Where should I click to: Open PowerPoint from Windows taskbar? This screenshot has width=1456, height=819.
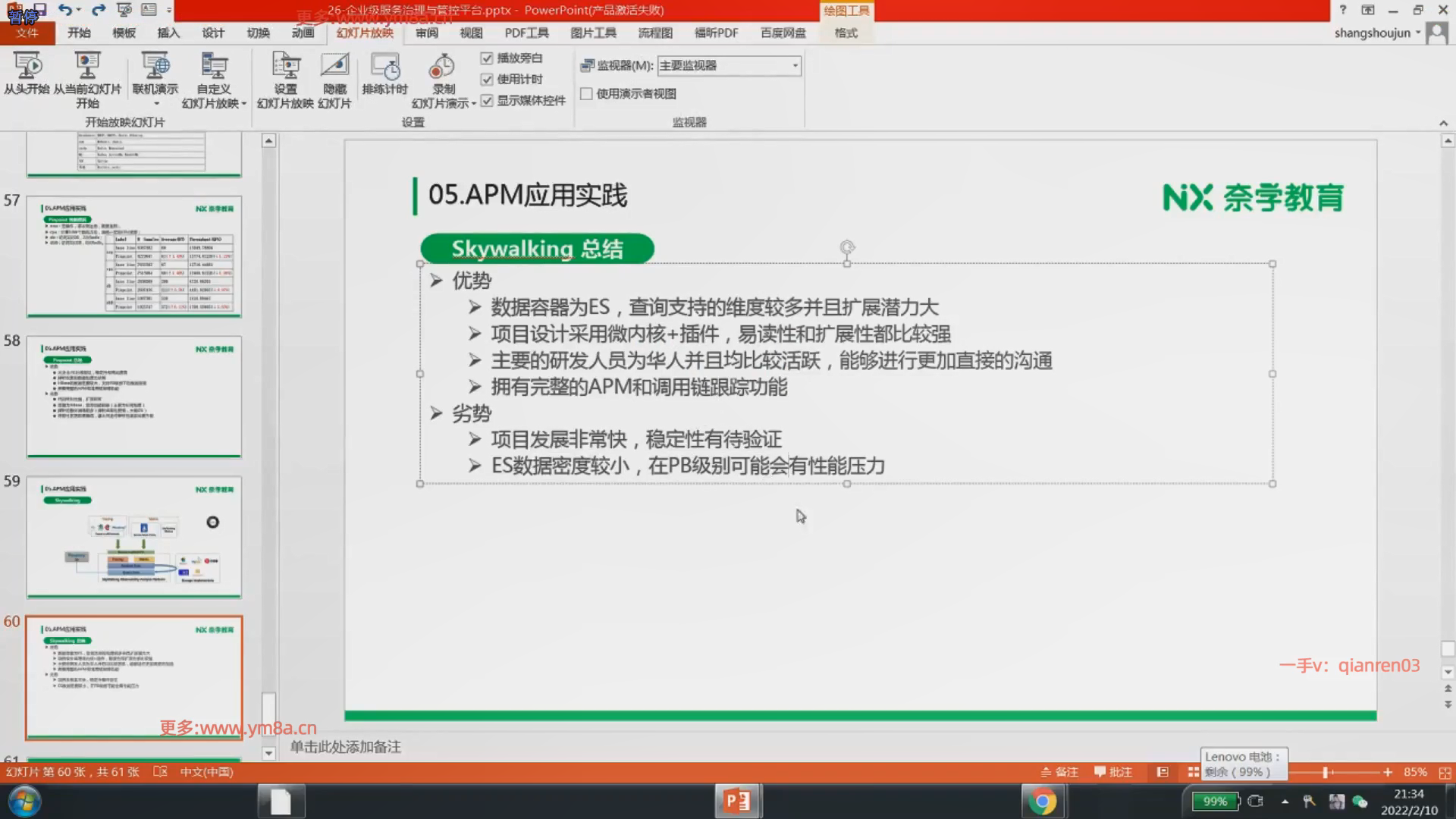point(737,802)
